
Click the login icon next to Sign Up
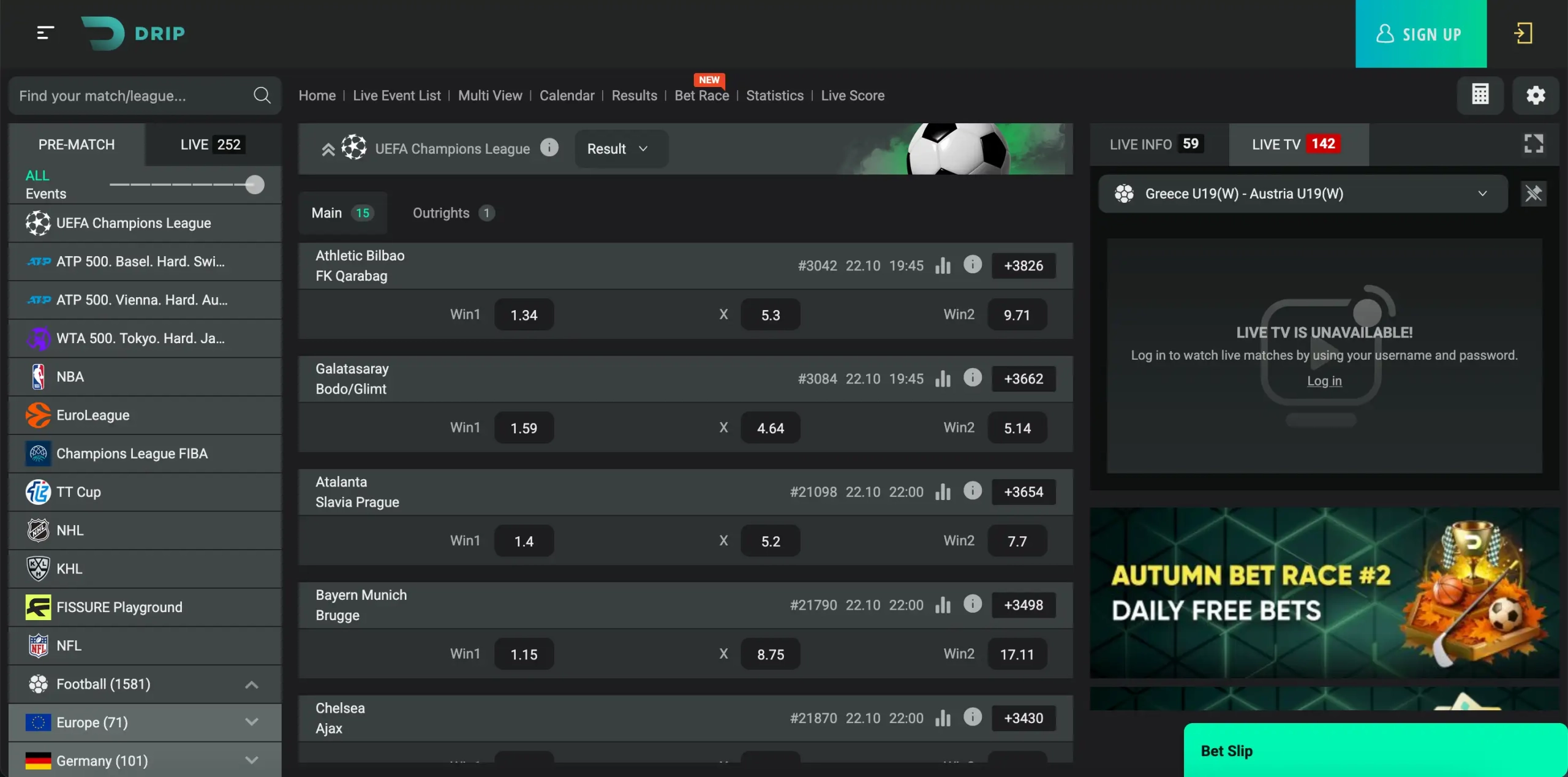coord(1523,34)
